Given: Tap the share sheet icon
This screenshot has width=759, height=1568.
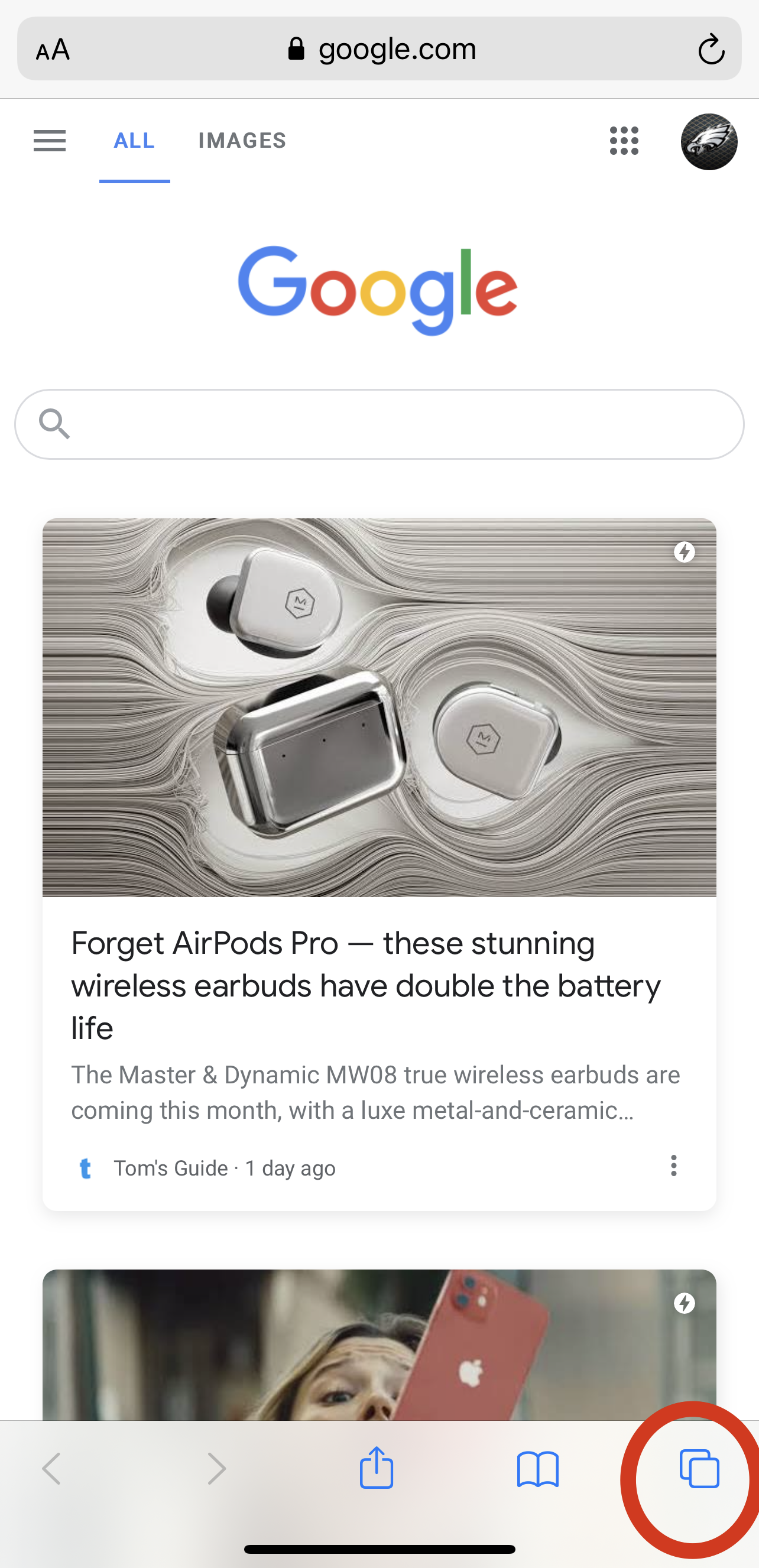Looking at the screenshot, I should (x=377, y=1467).
